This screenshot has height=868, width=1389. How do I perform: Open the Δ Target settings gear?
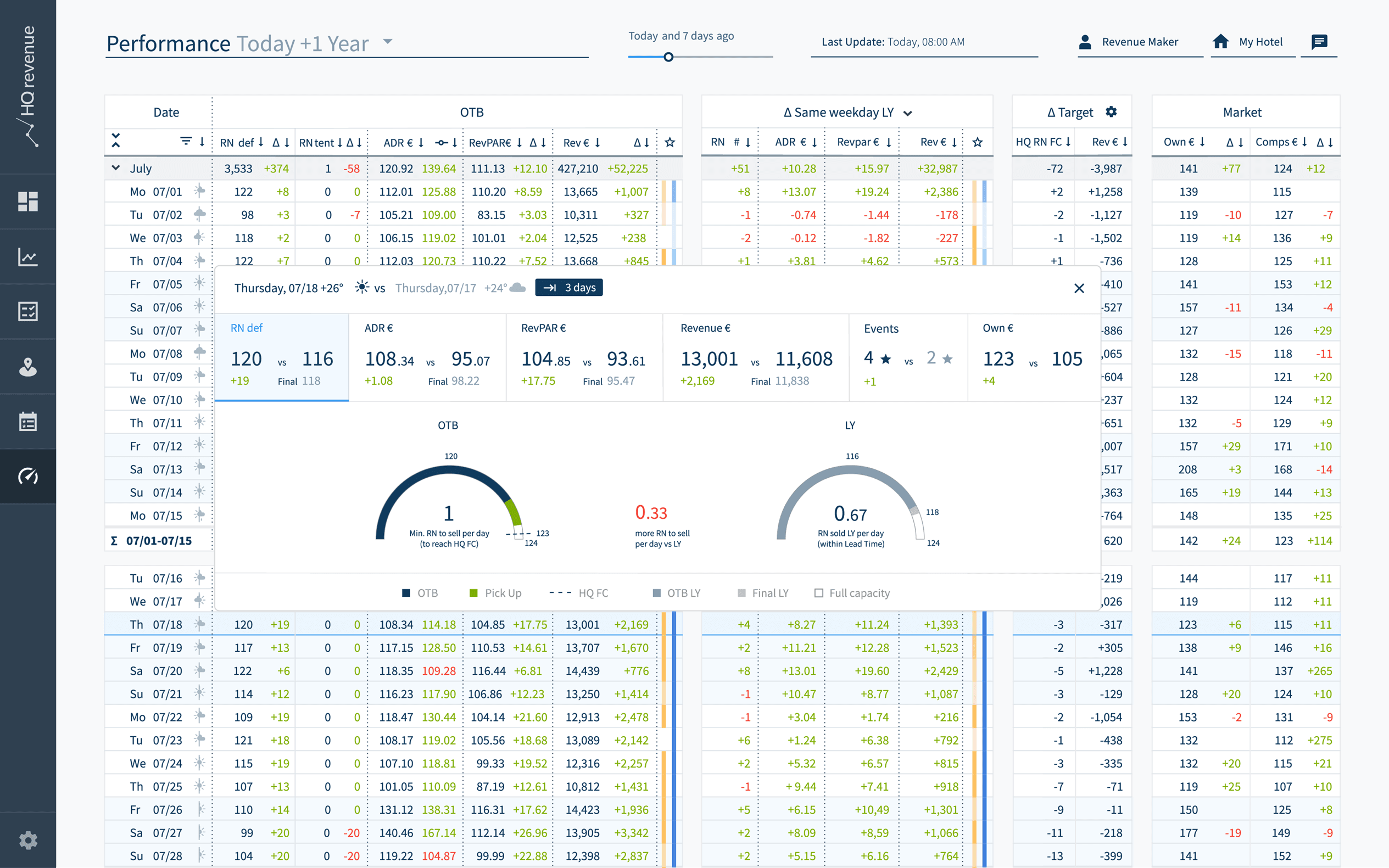pos(1111,112)
